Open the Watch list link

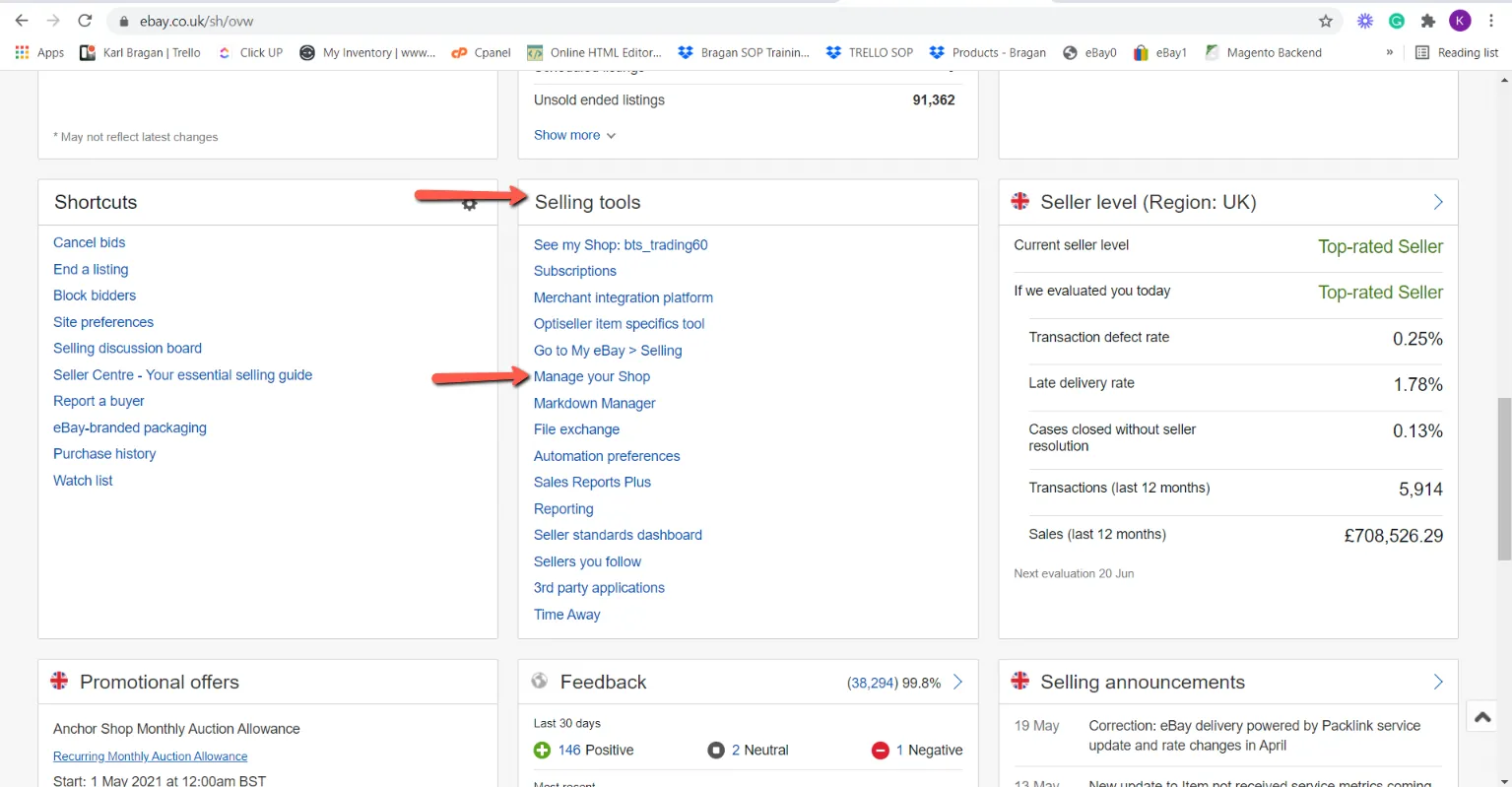[x=83, y=481]
